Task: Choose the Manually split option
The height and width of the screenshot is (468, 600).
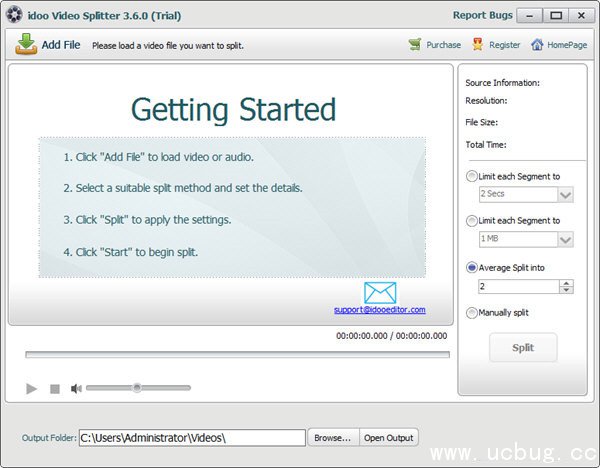Action: [472, 313]
